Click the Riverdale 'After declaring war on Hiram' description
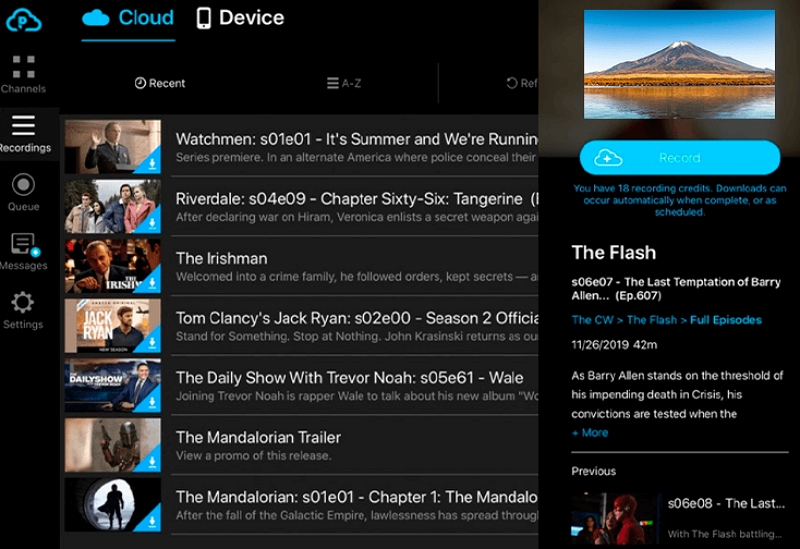The image size is (800, 549). click(357, 217)
